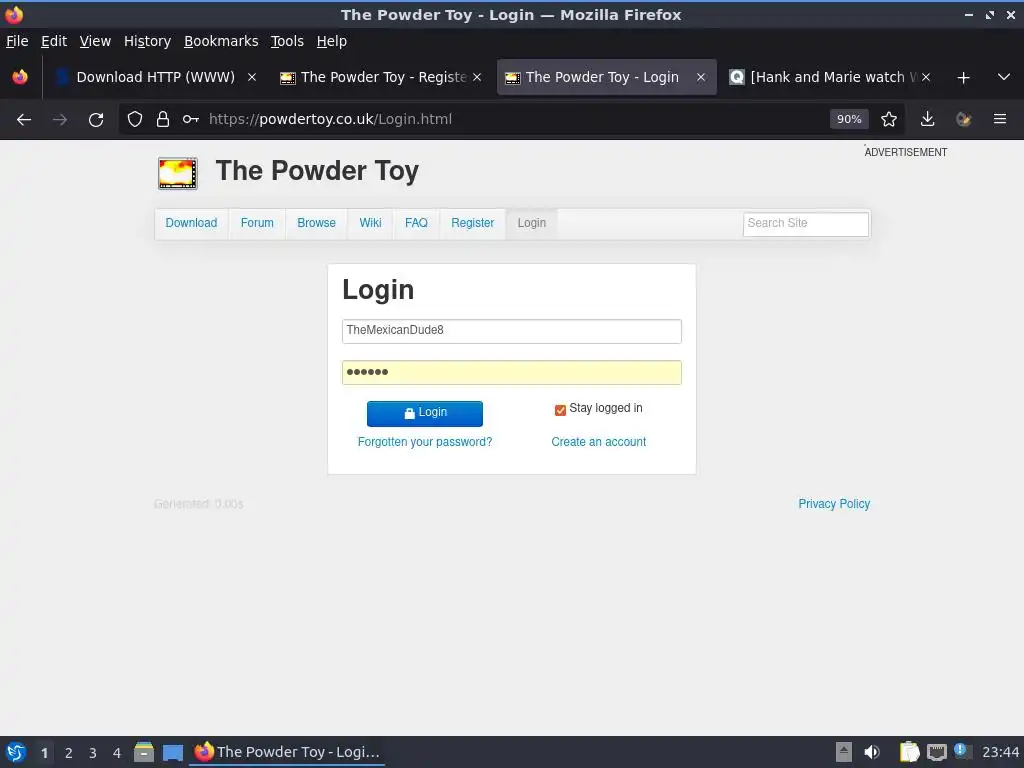1024x768 pixels.
Task: Open the Privacy Policy link
Action: pyautogui.click(x=834, y=504)
